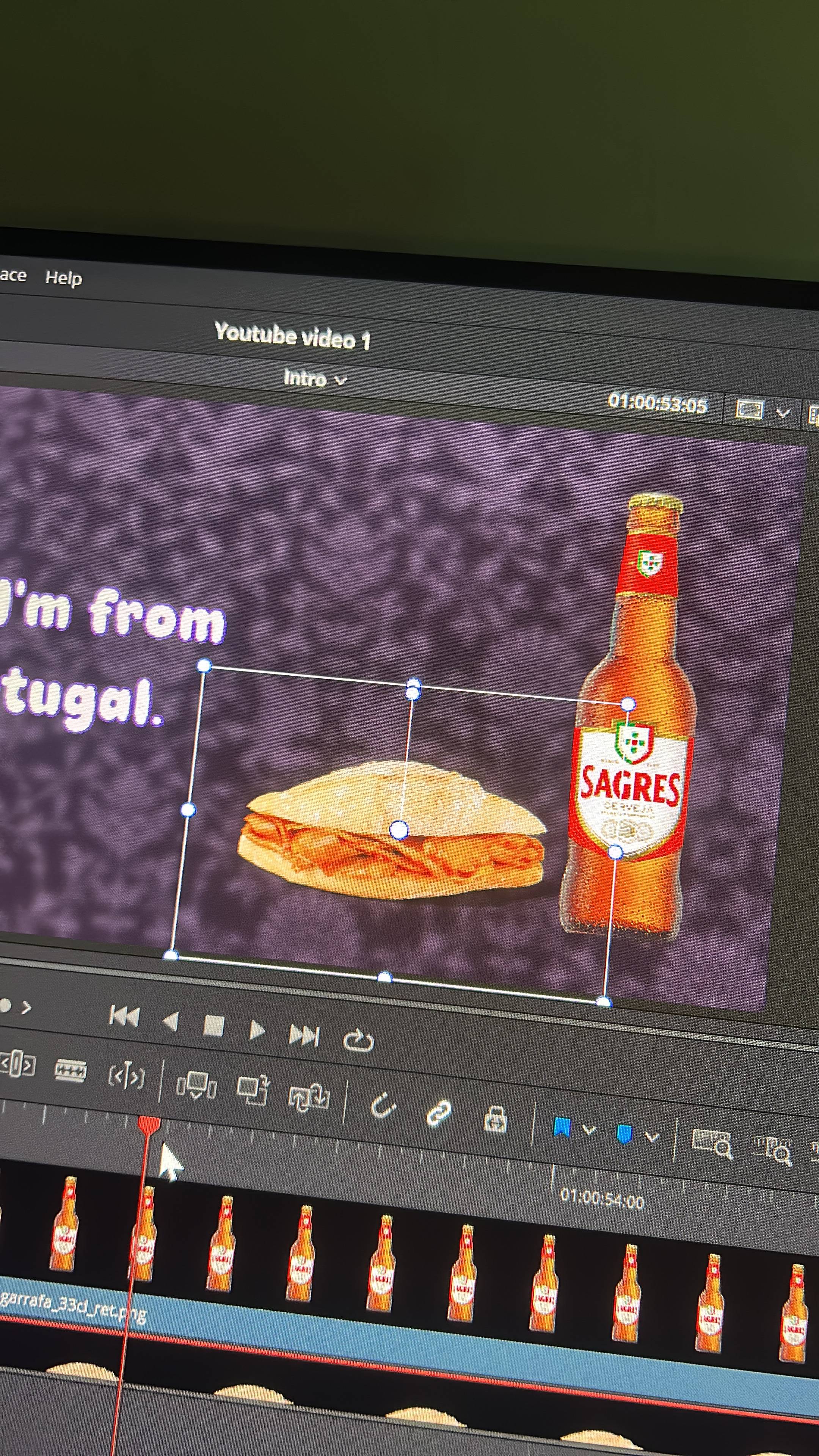
Task: Jump to the last frame
Action: tap(304, 1036)
